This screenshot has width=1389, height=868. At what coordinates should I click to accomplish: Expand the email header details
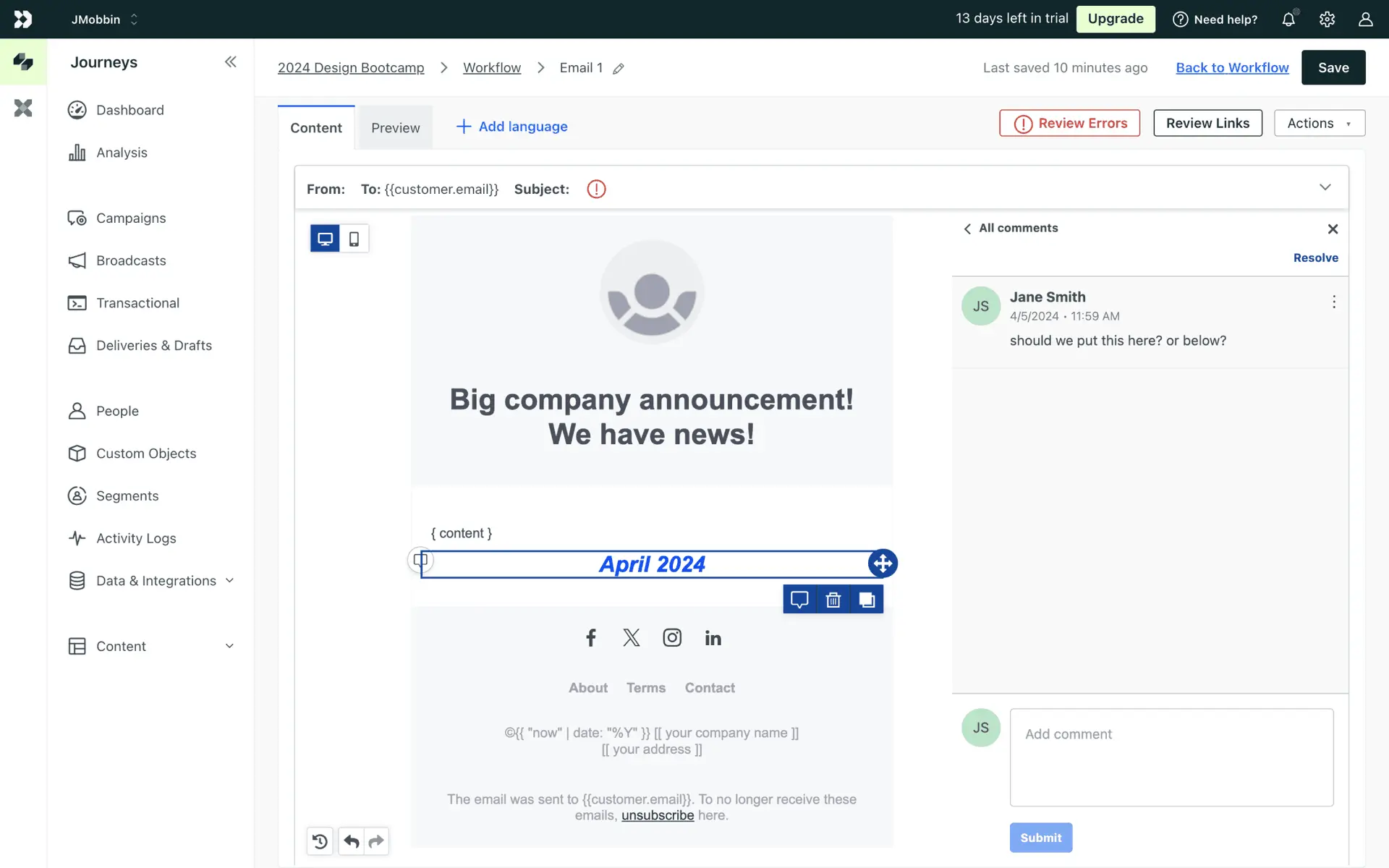(x=1325, y=187)
